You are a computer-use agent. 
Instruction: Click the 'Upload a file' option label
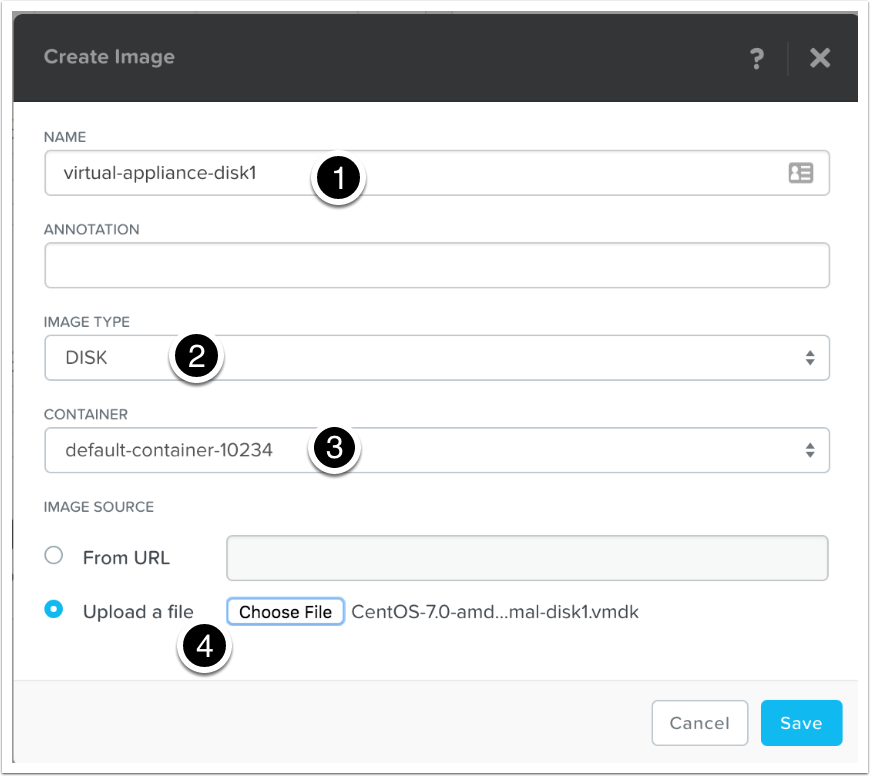point(138,612)
